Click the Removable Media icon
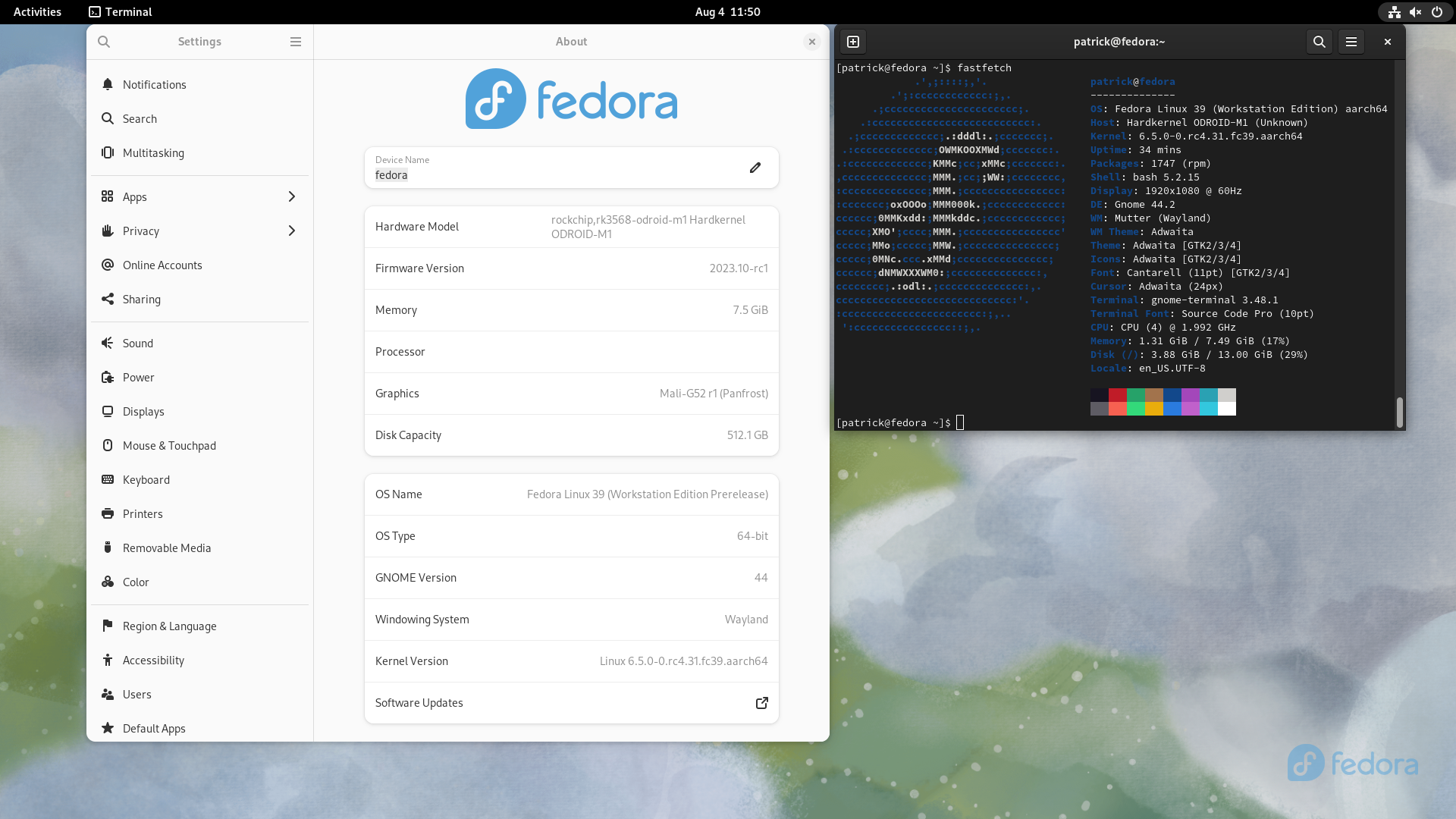Image resolution: width=1456 pixels, height=819 pixels. click(x=108, y=548)
